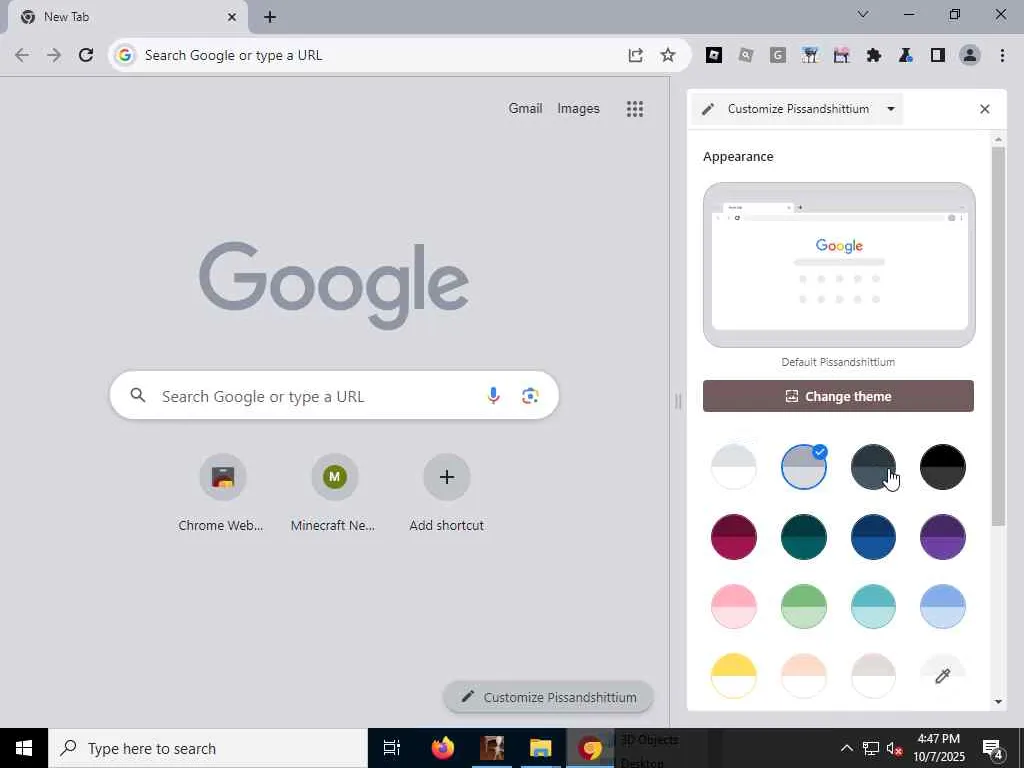
Task: Apply the pale beige-grey color swatch
Action: pos(873,676)
